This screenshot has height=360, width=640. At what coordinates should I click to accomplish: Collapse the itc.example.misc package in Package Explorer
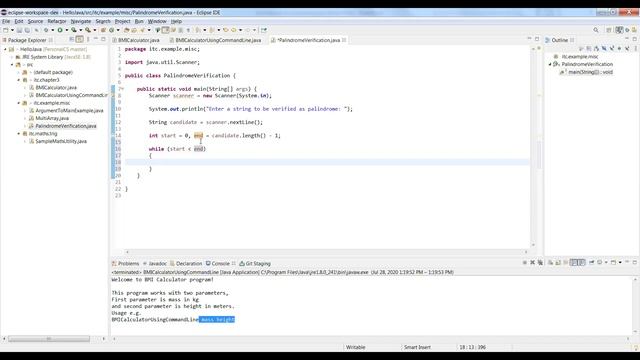pos(18,103)
